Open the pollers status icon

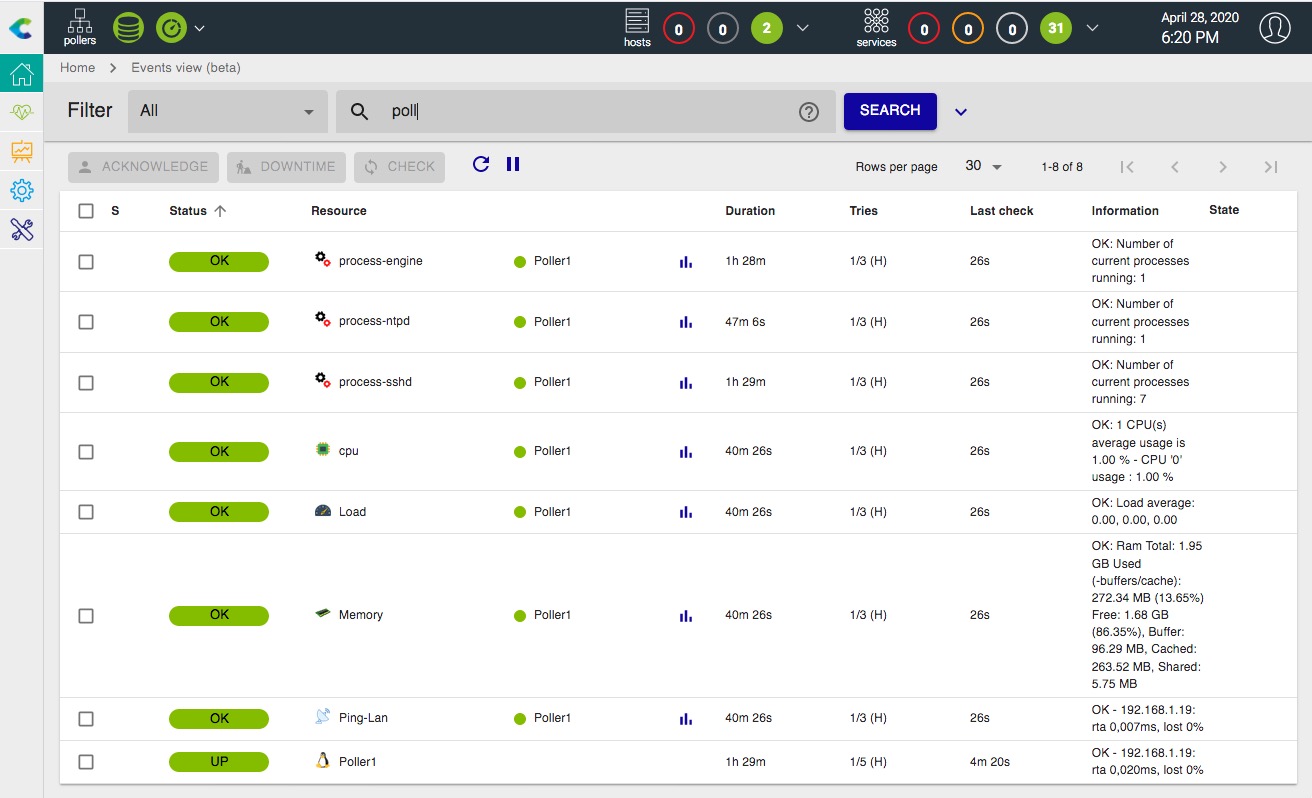[x=80, y=27]
